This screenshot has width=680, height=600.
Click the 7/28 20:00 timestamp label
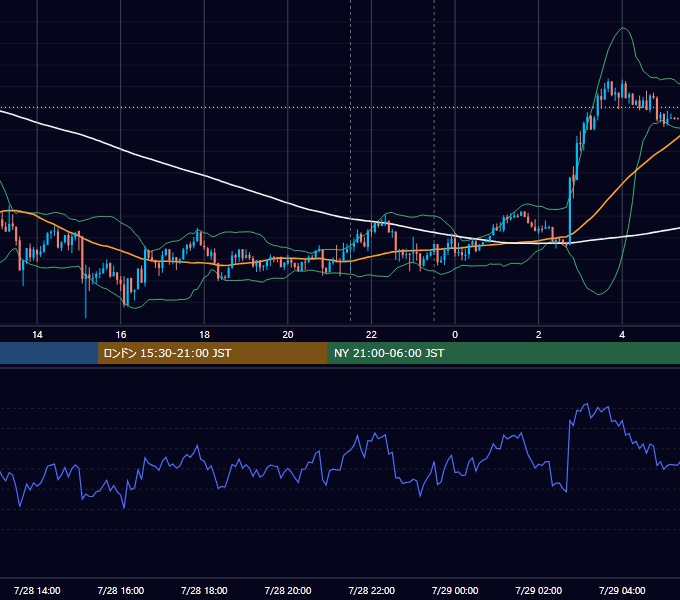coord(288,590)
